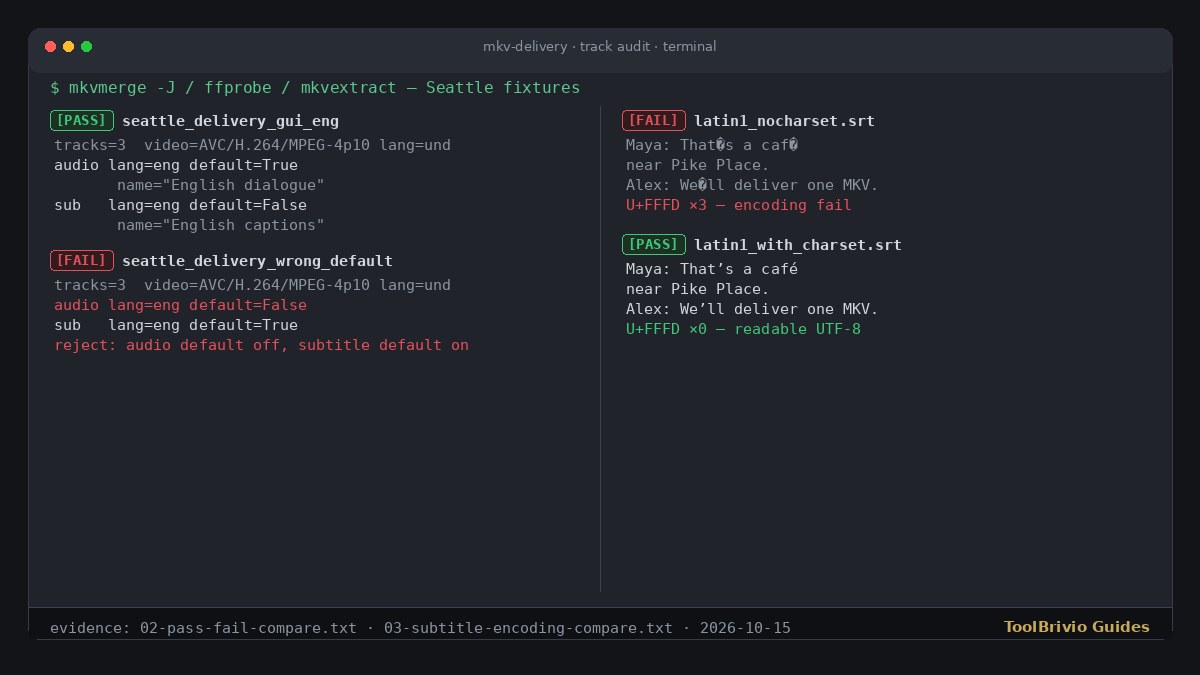The image size is (1200, 675).
Task: Click the 'U+FFFD ×3 — encoding fail' line
Action: coord(739,205)
